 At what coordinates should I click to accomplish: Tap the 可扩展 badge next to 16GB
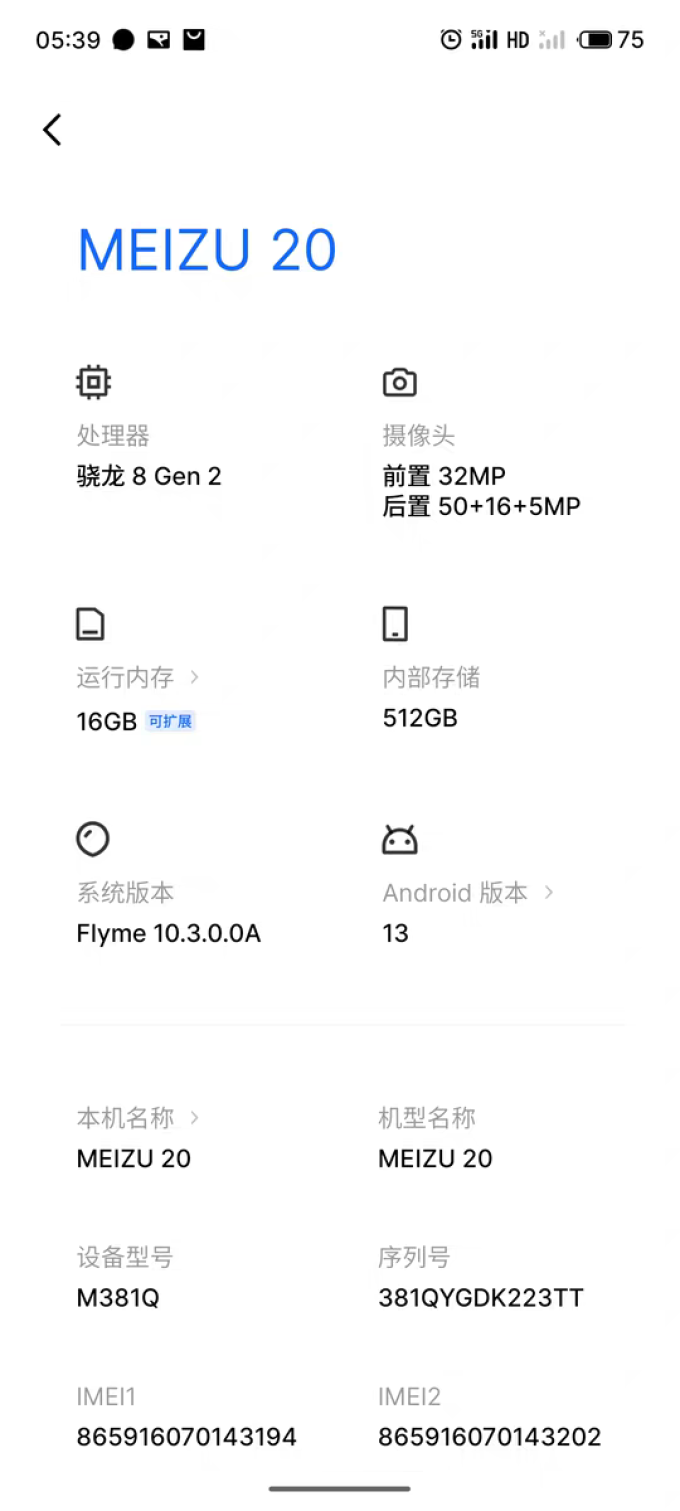click(171, 721)
